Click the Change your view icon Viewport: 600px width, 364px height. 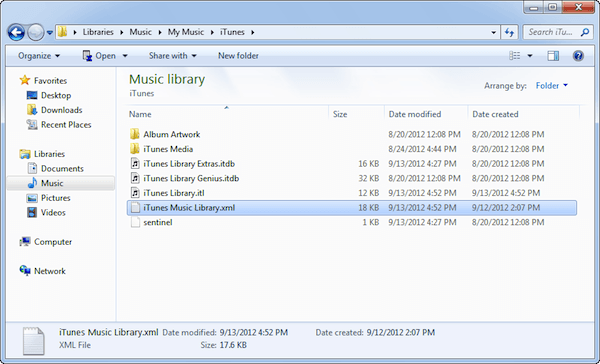click(x=515, y=56)
